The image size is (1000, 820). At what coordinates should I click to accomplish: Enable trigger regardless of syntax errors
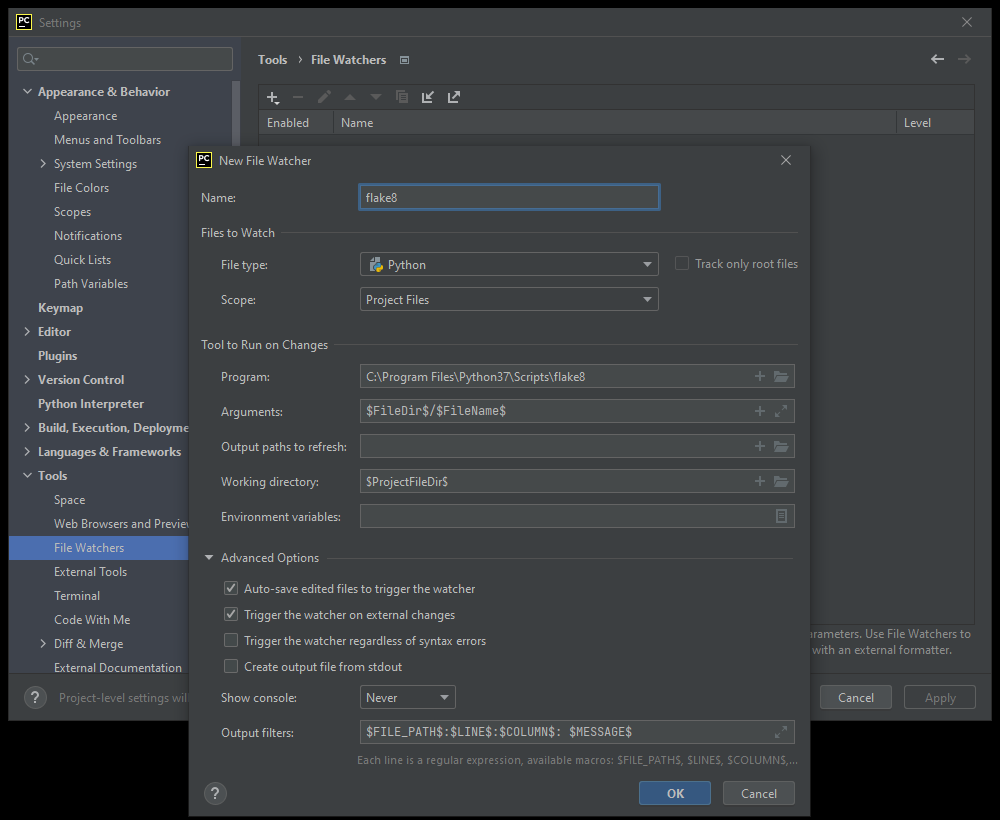231,641
